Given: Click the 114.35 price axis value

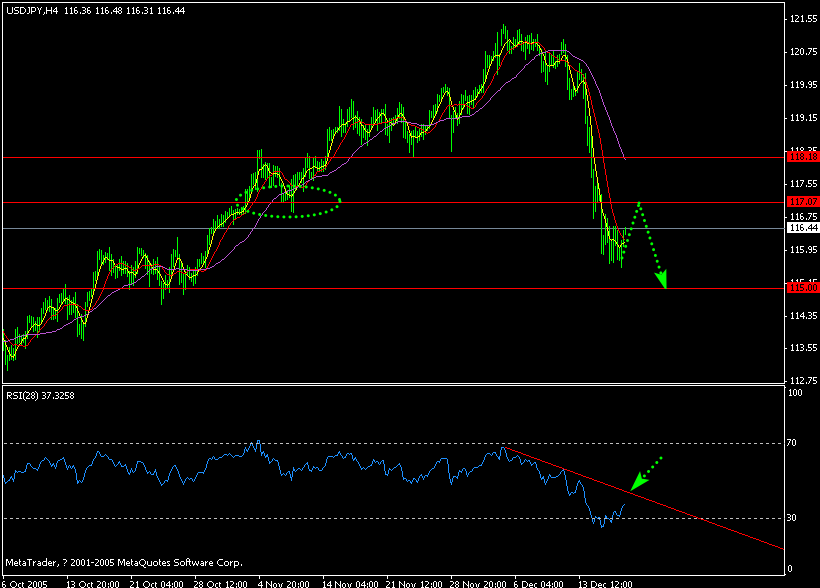Looking at the screenshot, I should pyautogui.click(x=803, y=316).
